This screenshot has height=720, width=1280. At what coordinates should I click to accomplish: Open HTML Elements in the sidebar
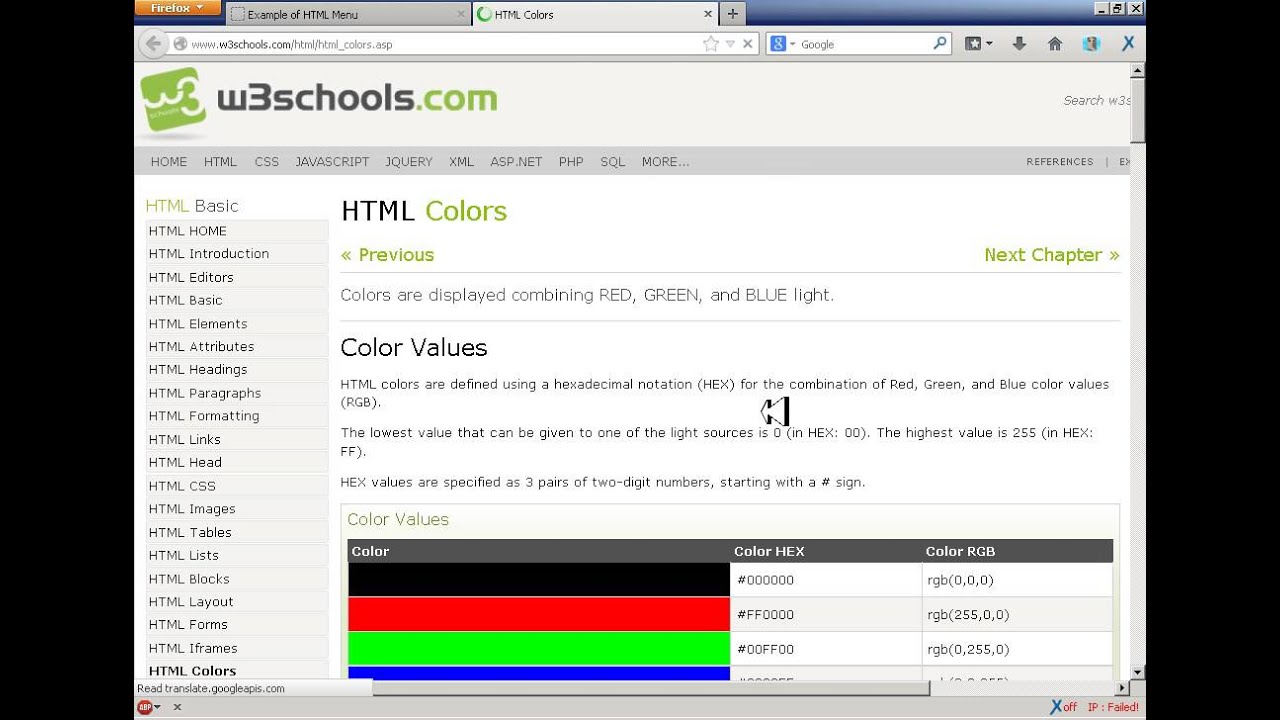click(237, 324)
